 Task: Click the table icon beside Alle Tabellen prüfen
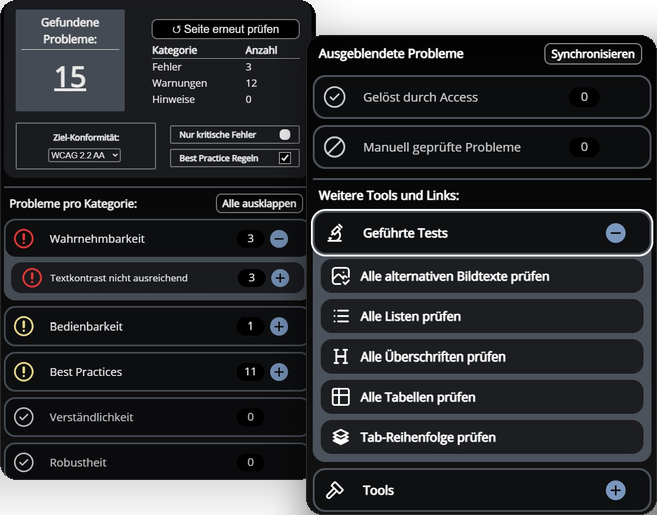(x=341, y=397)
